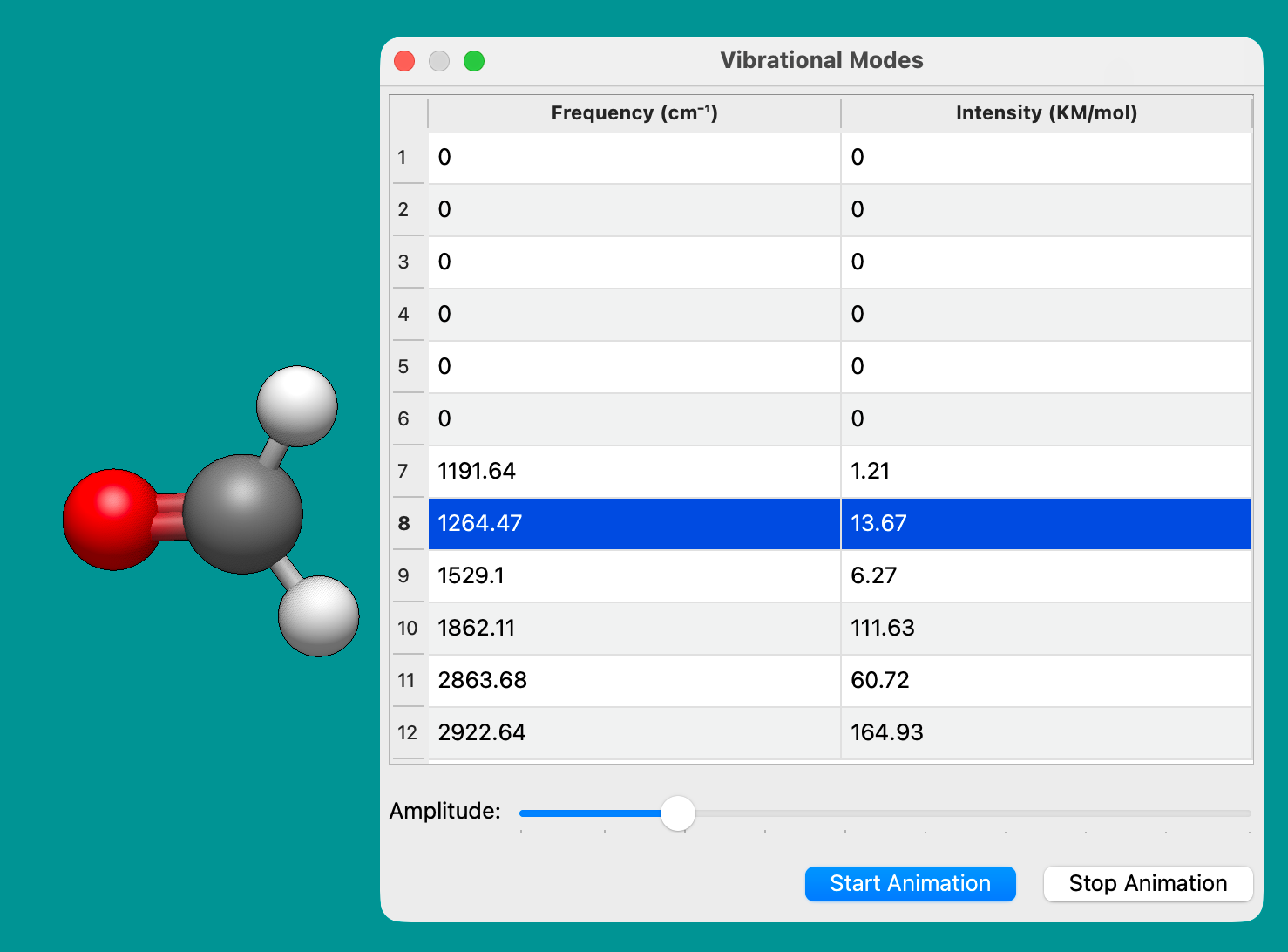
Task: Click the Amplitude slider handle
Action: tap(677, 813)
